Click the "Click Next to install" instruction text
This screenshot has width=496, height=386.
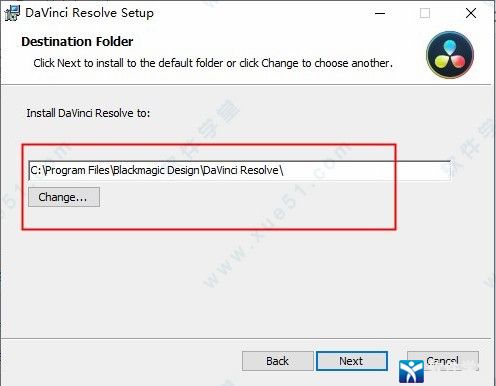point(213,63)
